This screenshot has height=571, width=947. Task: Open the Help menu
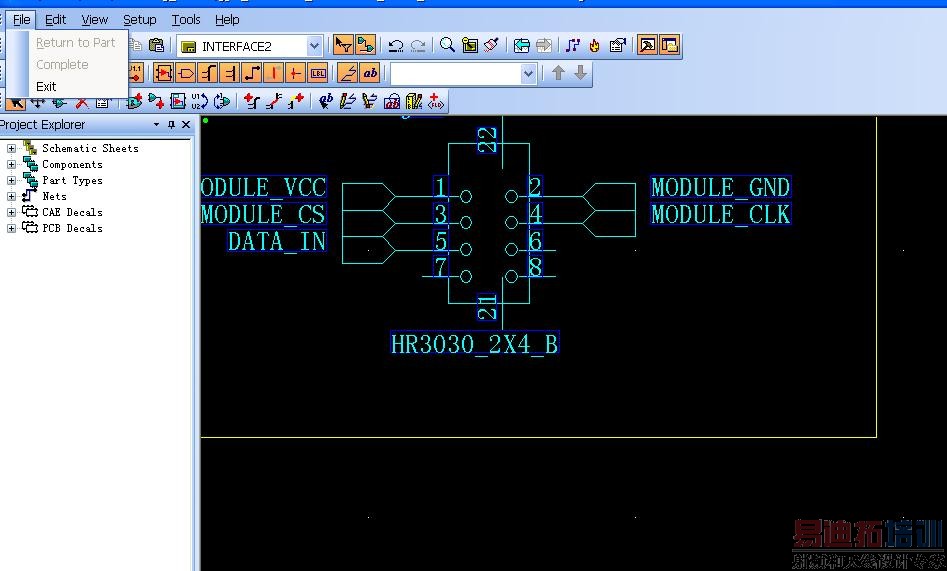[227, 20]
